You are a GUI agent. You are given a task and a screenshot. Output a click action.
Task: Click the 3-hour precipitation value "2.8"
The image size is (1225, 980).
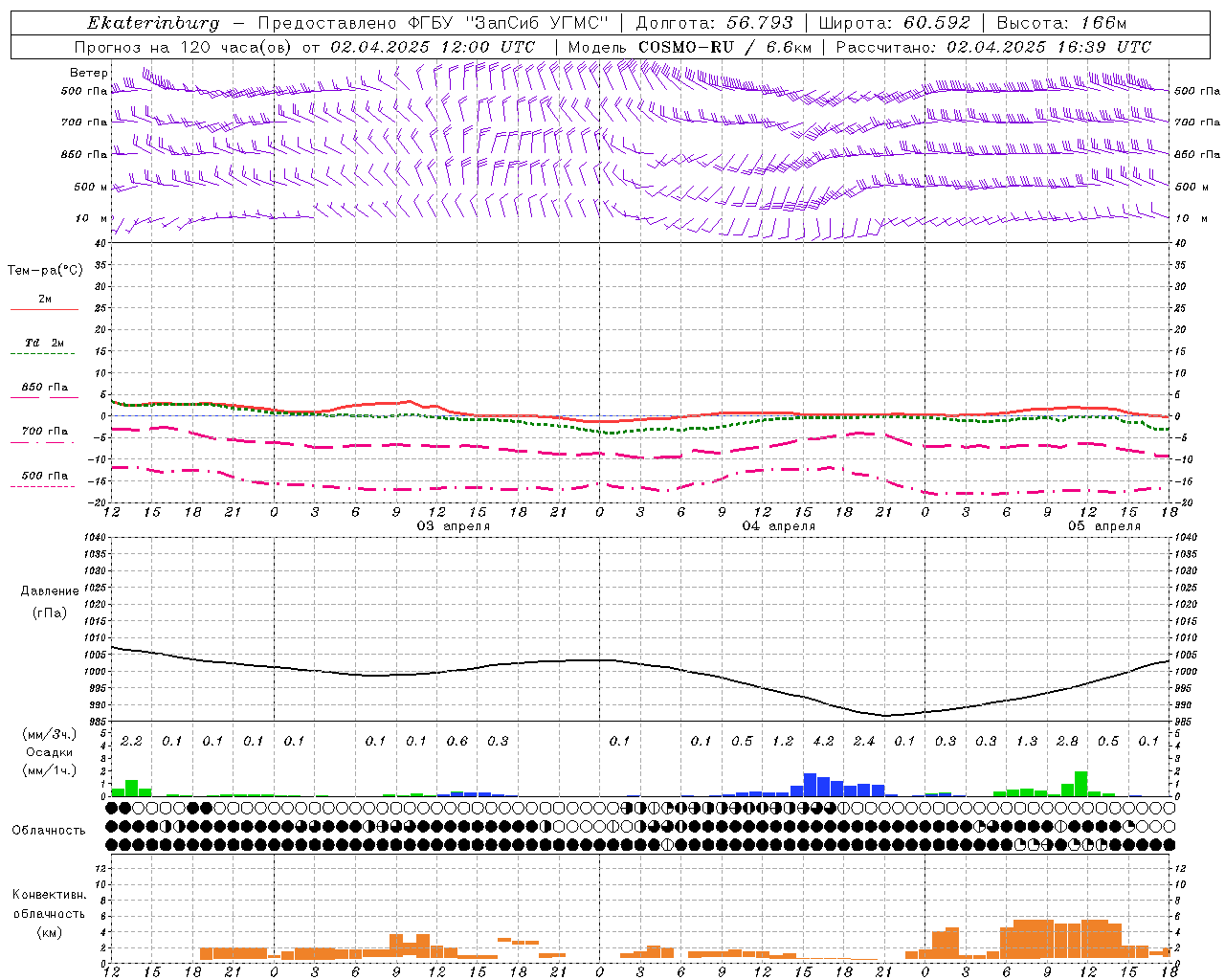click(x=1067, y=742)
